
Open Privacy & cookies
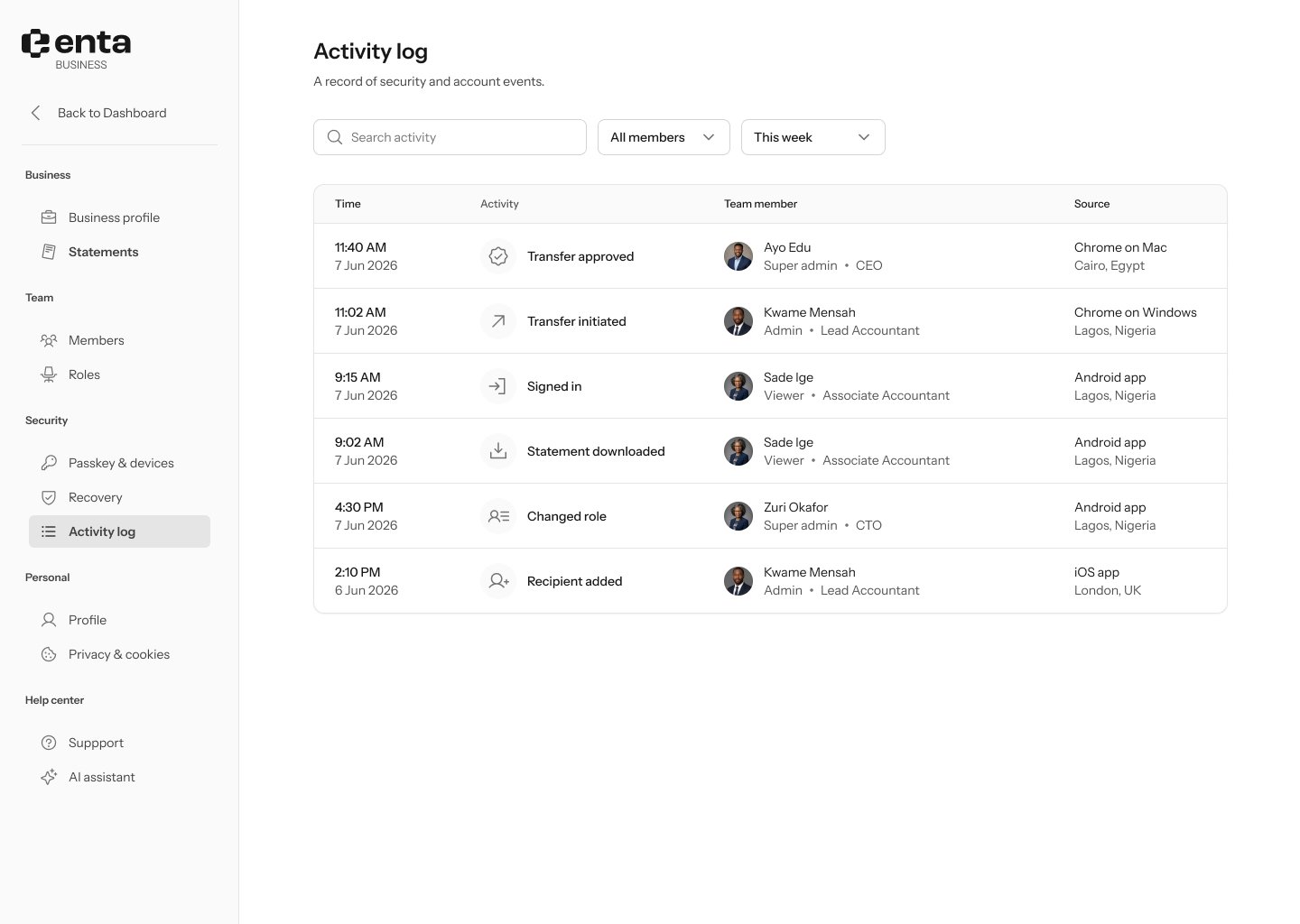pos(119,654)
